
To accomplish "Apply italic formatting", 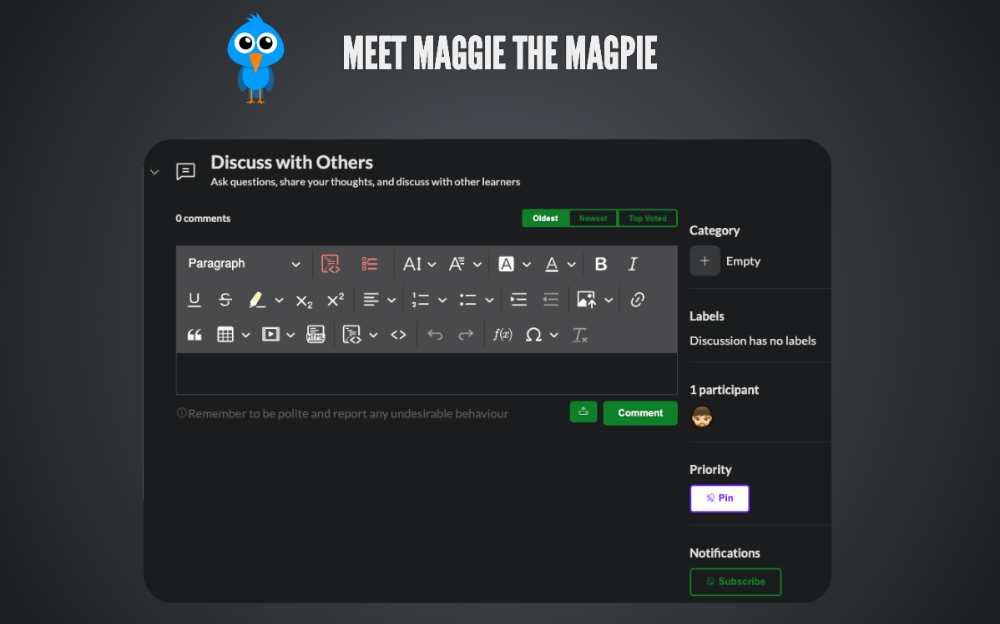I will [632, 264].
